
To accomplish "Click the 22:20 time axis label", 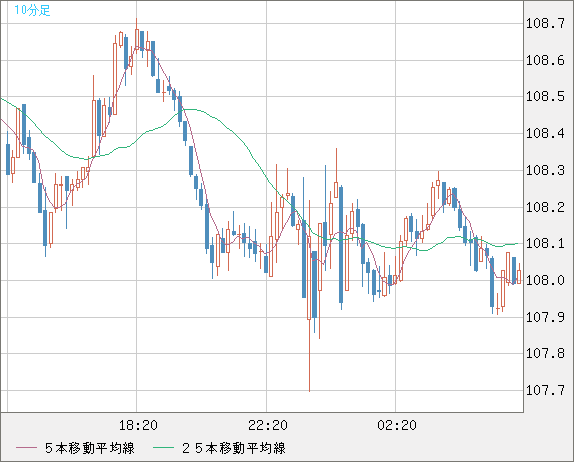I will (268, 425).
